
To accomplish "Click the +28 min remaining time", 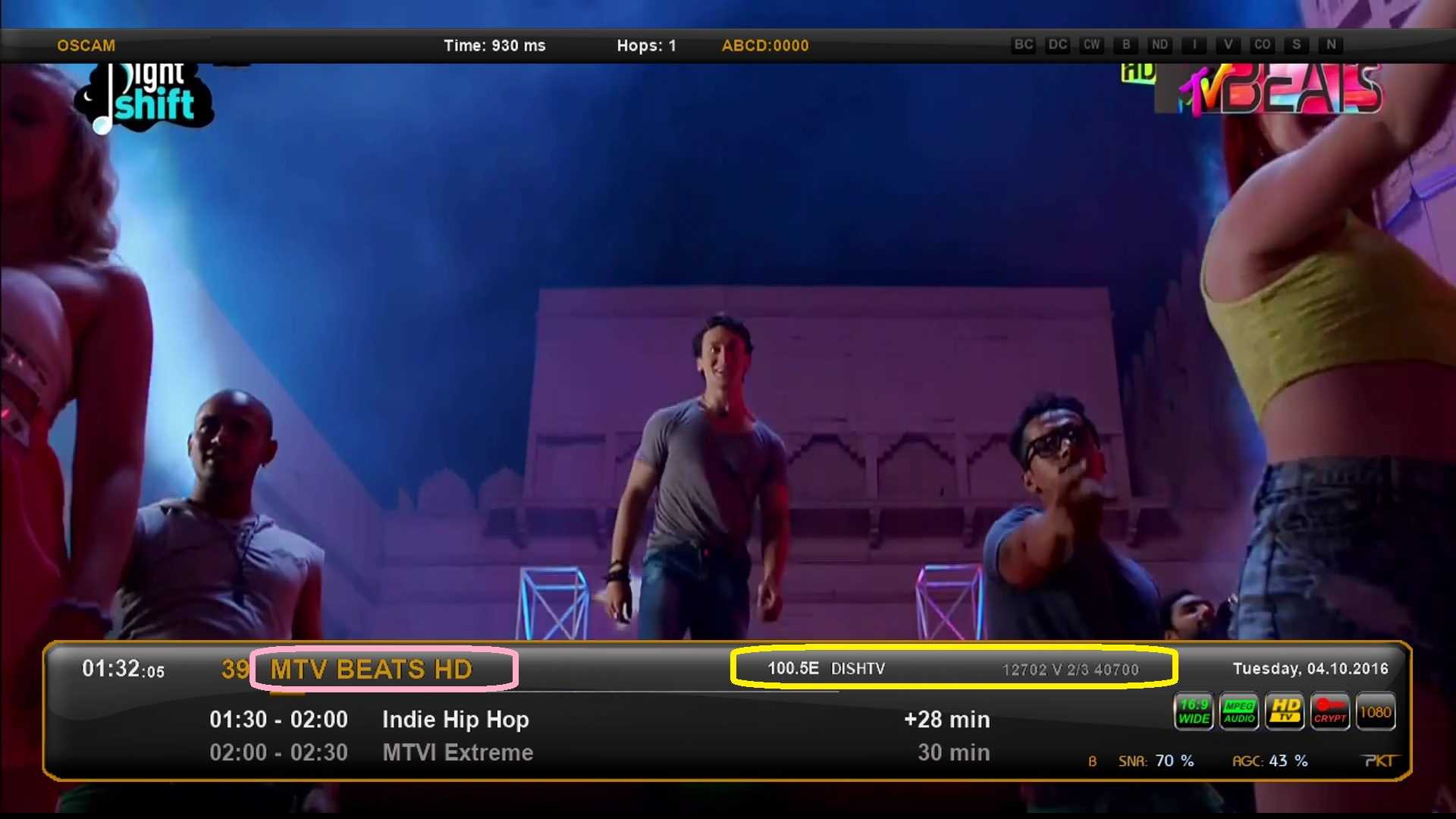I will [x=947, y=719].
